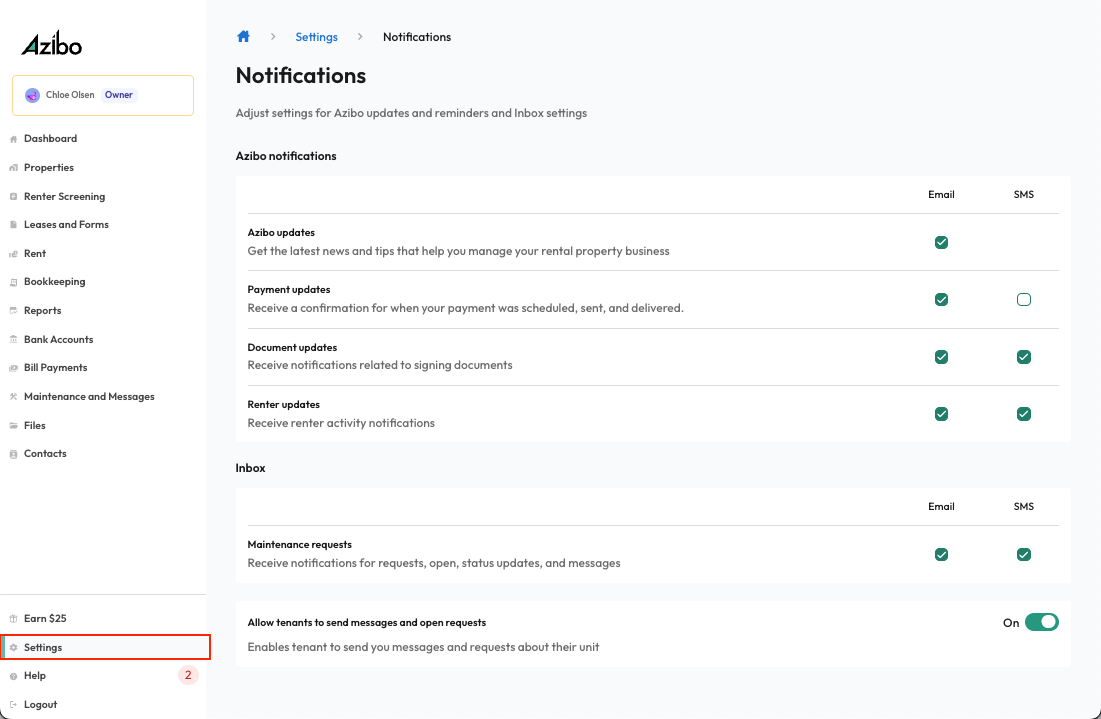The height and width of the screenshot is (719, 1101).
Task: Click the Owner role badge
Action: [119, 95]
